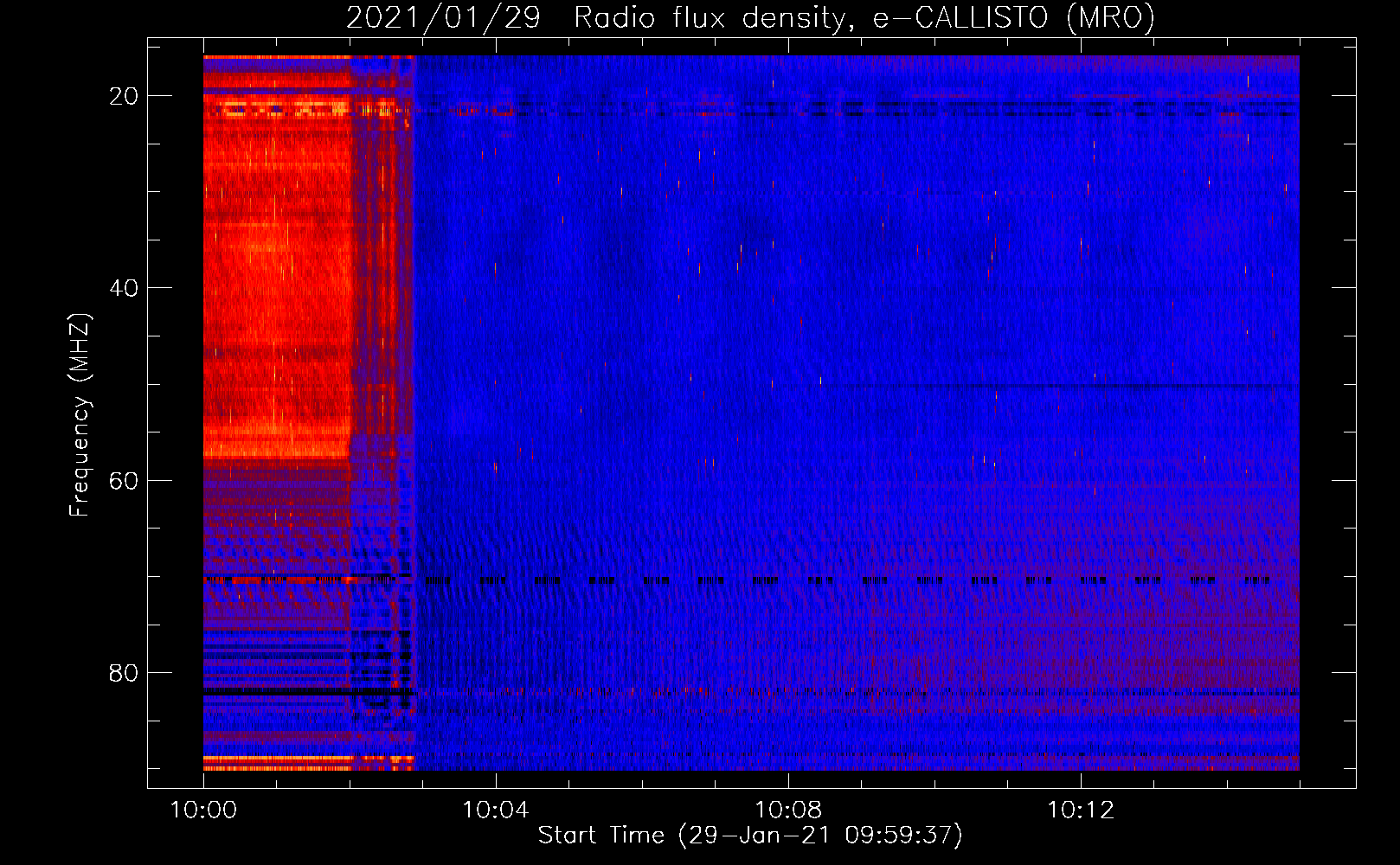Click the 'Start Time (29-Jan-21 09:59:37)' label
This screenshot has width=1400, height=865.
coord(750,836)
